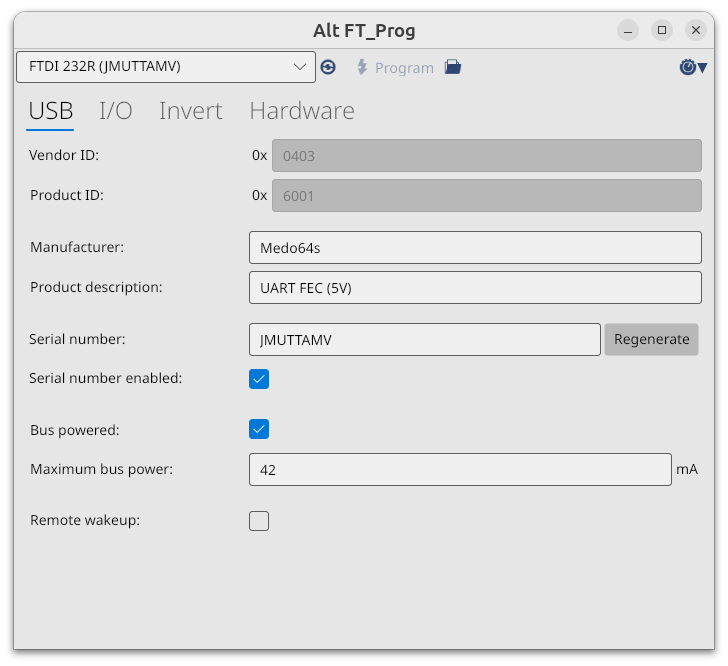Switch to the I/O tab
728x666 pixels.
pyautogui.click(x=116, y=111)
